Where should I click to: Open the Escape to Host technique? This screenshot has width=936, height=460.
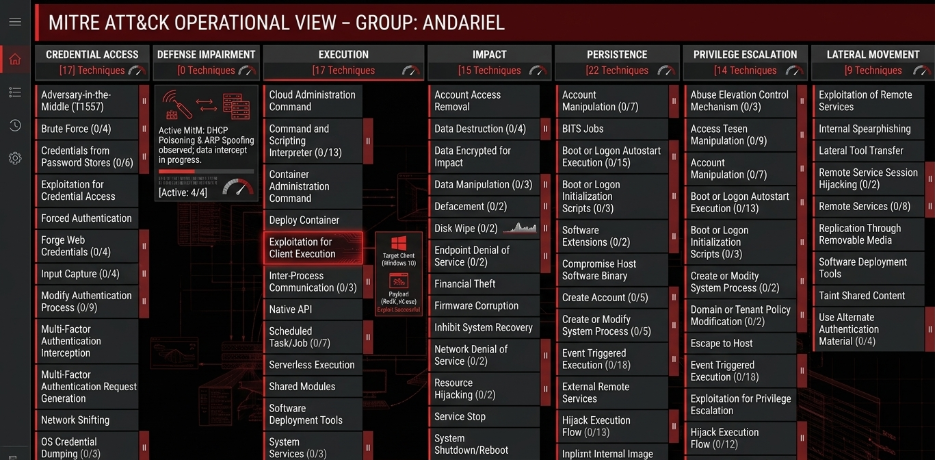point(740,343)
